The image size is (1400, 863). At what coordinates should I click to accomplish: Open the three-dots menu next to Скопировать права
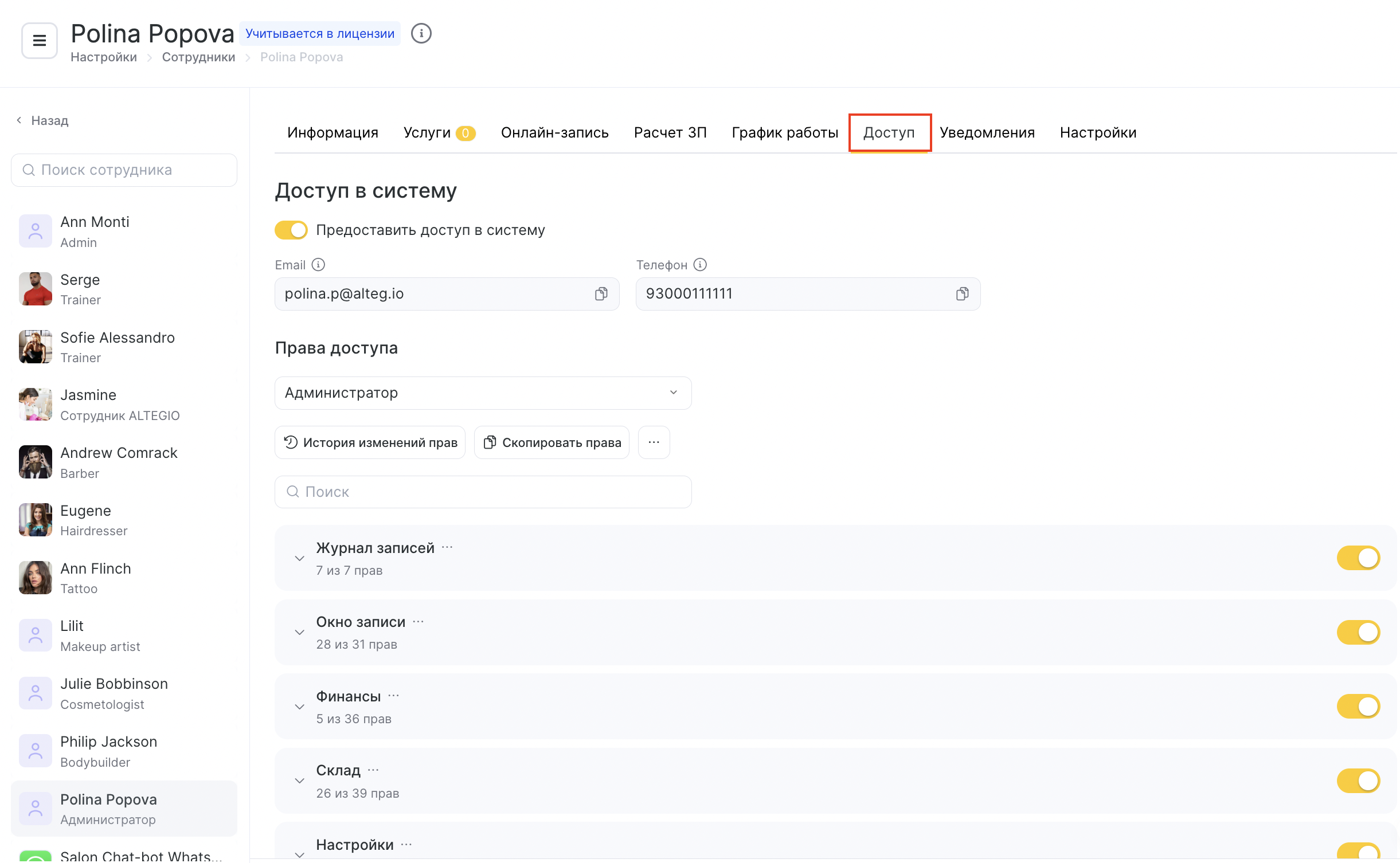654,442
